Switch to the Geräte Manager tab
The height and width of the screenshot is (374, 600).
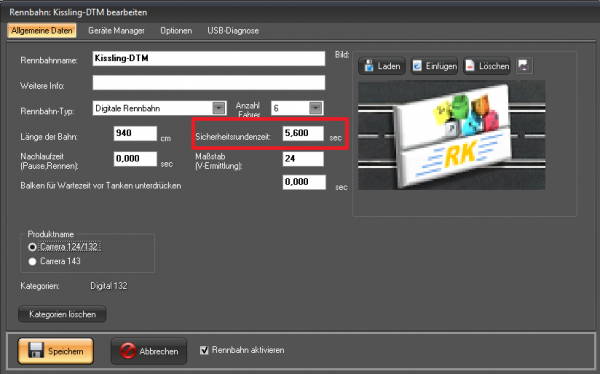[x=116, y=31]
